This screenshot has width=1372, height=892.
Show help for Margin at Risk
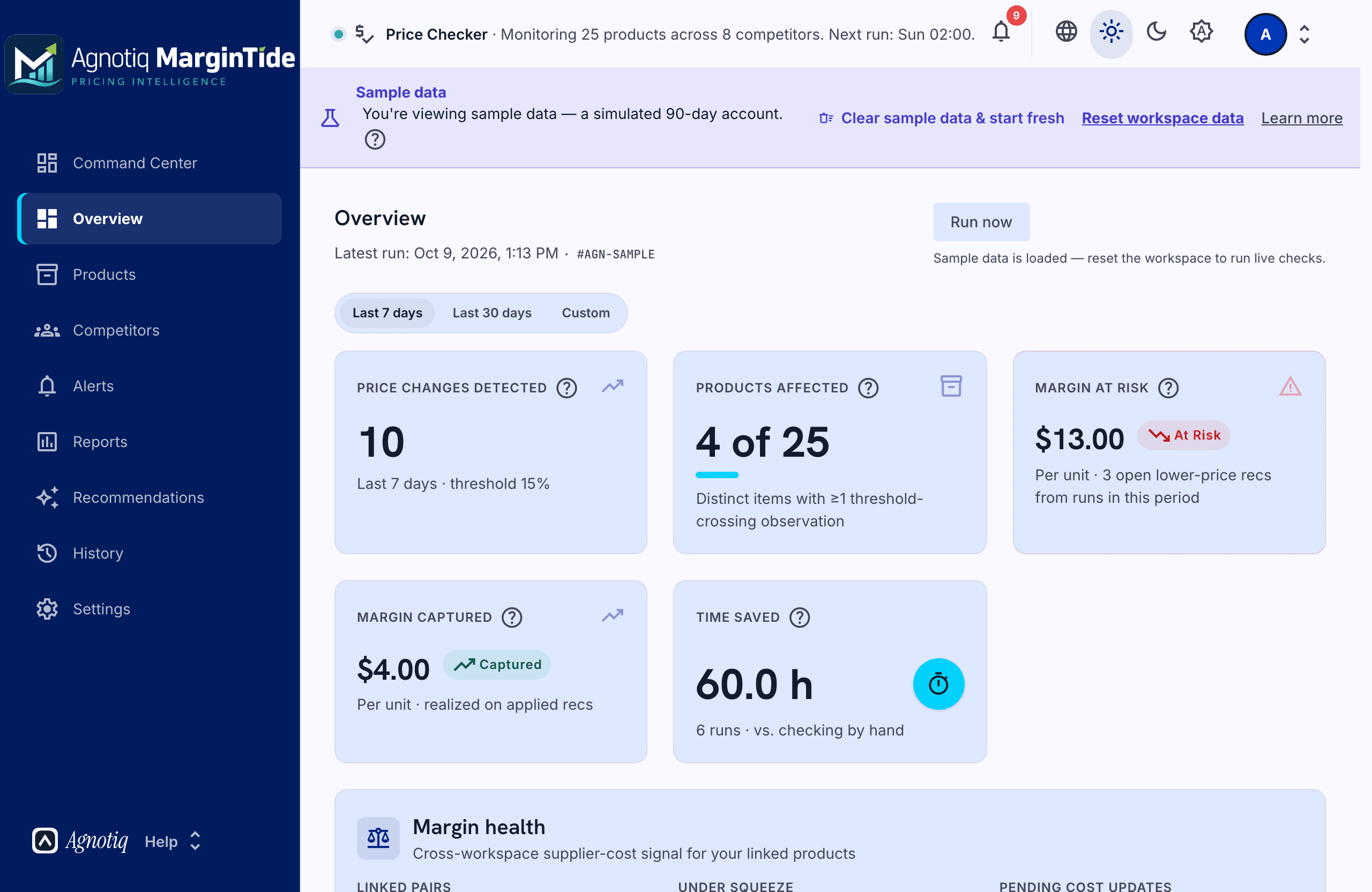coord(1168,388)
